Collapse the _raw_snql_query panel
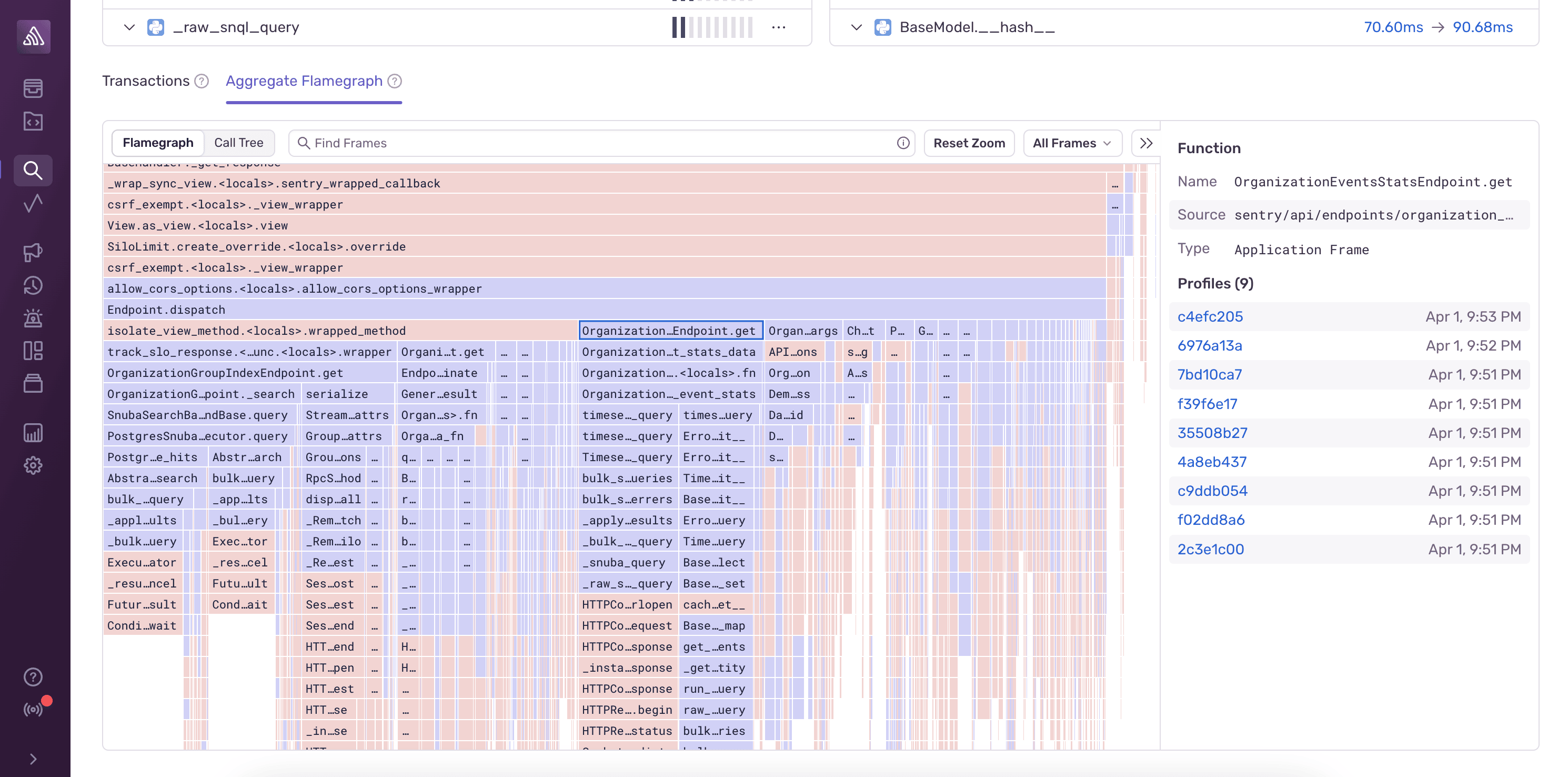1568x777 pixels. 128,27
